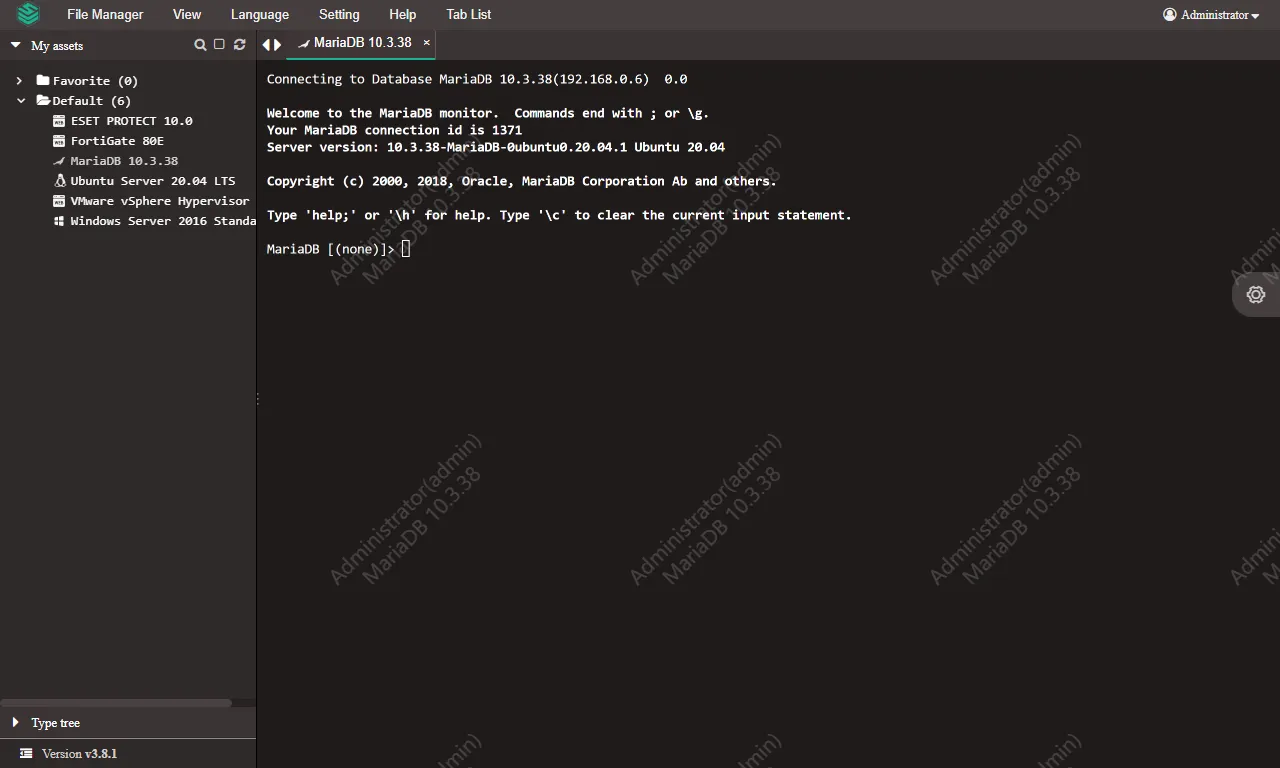Collapse the My assets panel
The width and height of the screenshot is (1280, 768).
point(16,45)
